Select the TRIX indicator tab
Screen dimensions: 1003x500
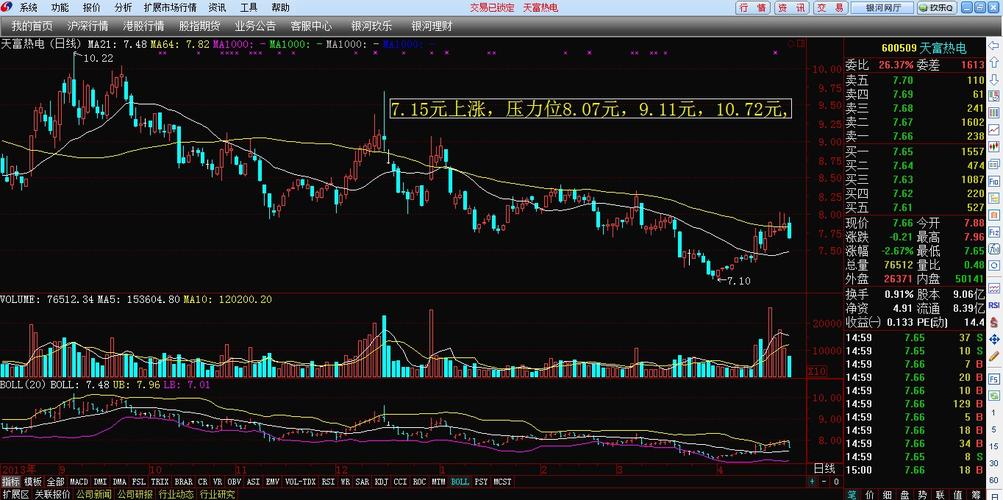coord(160,481)
